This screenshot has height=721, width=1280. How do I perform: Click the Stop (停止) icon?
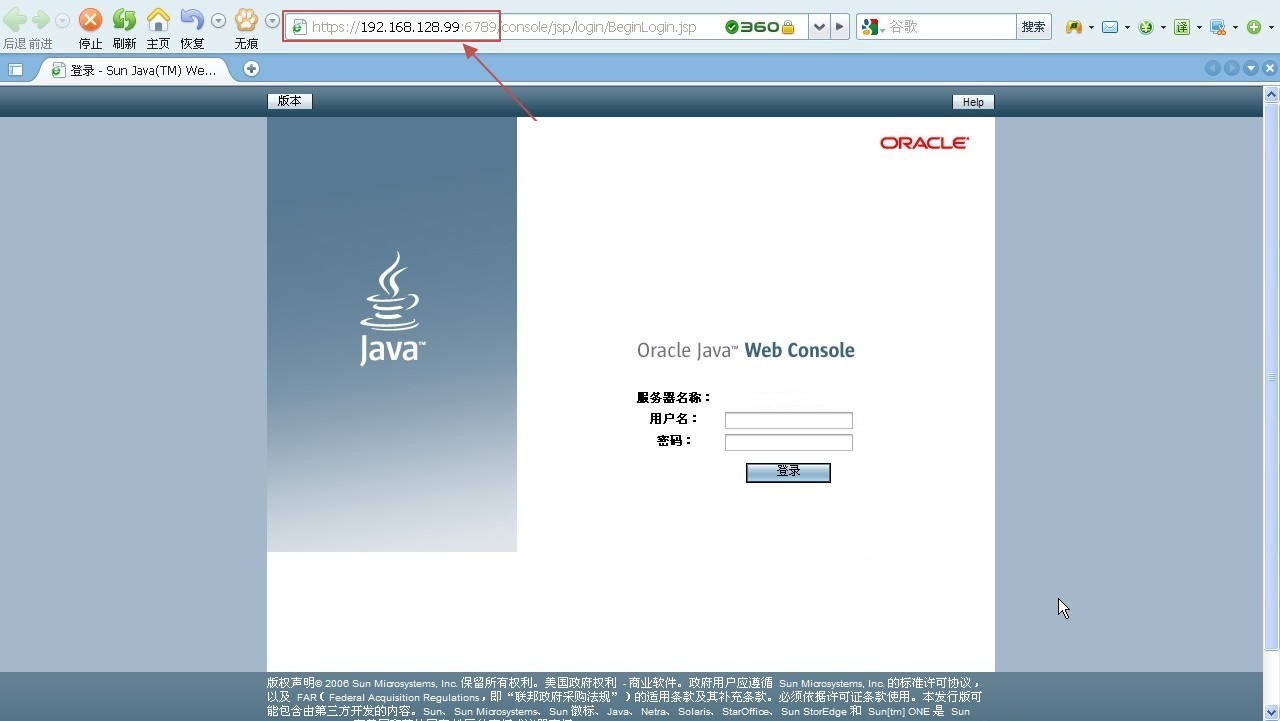(x=90, y=20)
